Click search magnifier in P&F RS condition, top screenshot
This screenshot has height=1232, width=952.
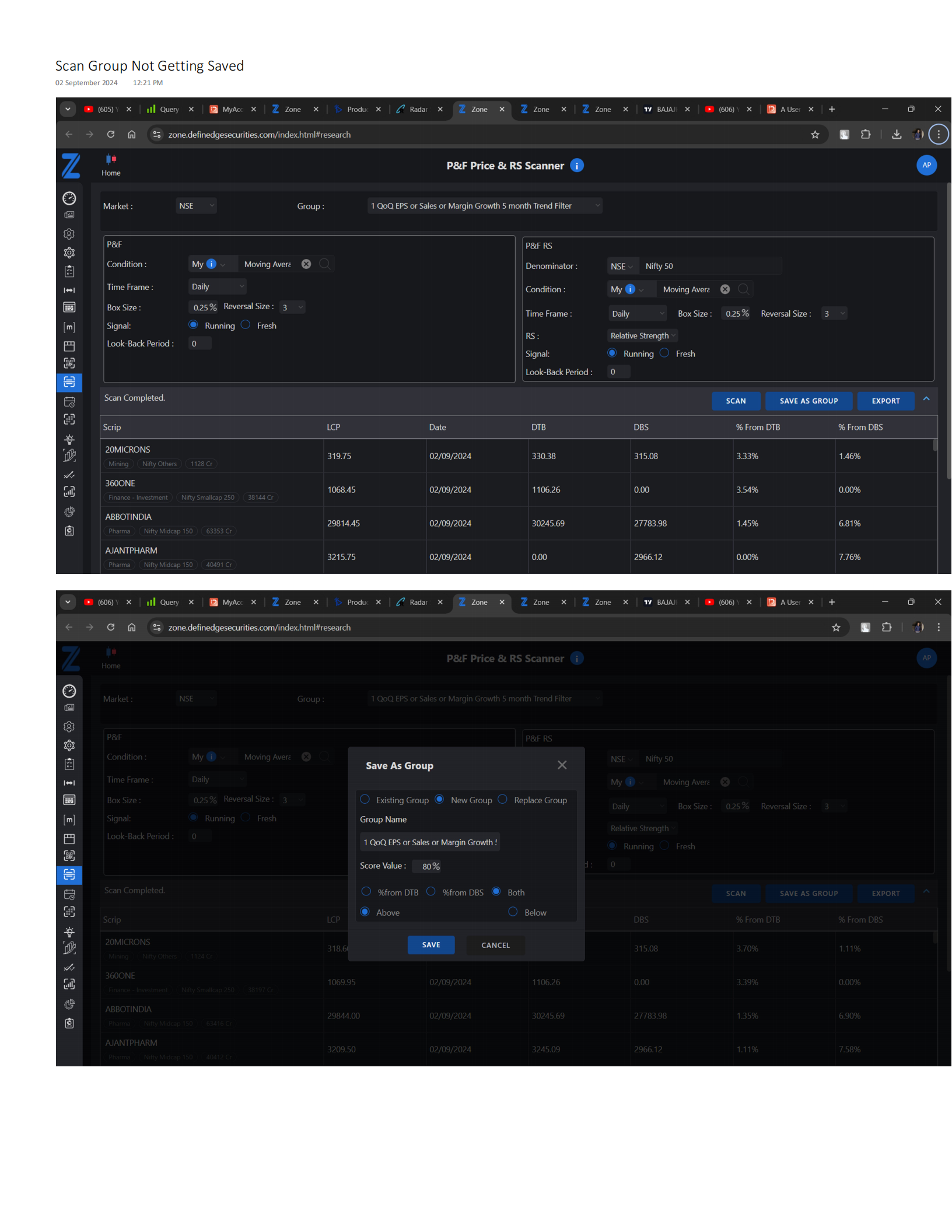tap(744, 289)
